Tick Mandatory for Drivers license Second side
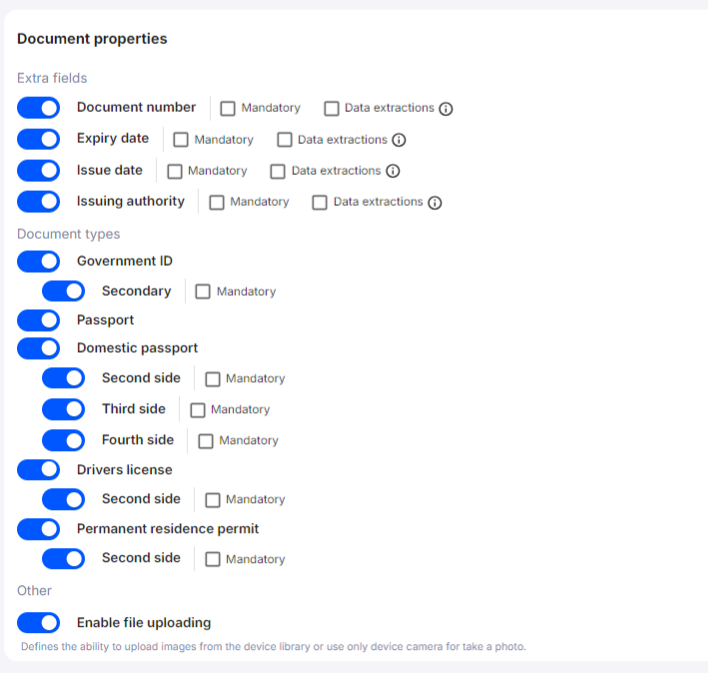708x673 pixels. tap(213, 500)
